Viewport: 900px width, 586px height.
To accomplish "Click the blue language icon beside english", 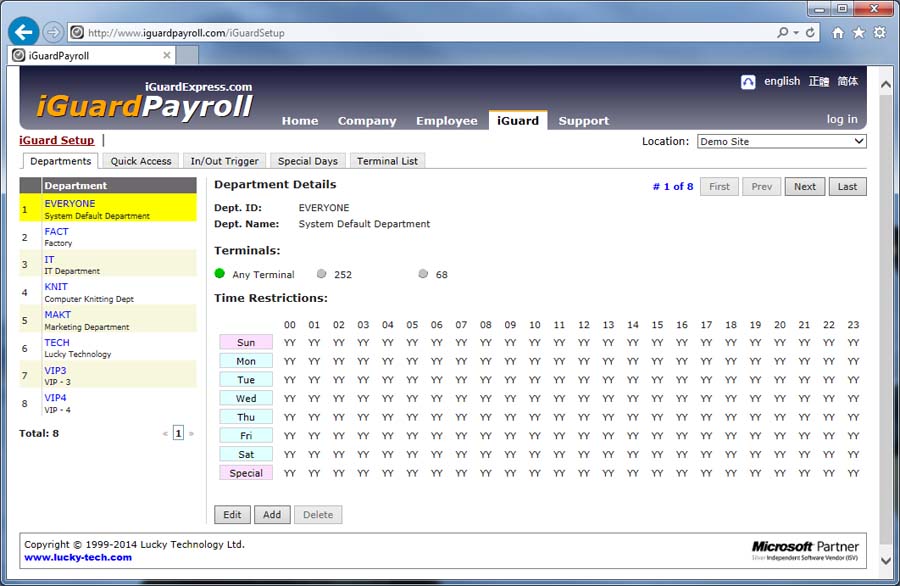I will (x=748, y=82).
